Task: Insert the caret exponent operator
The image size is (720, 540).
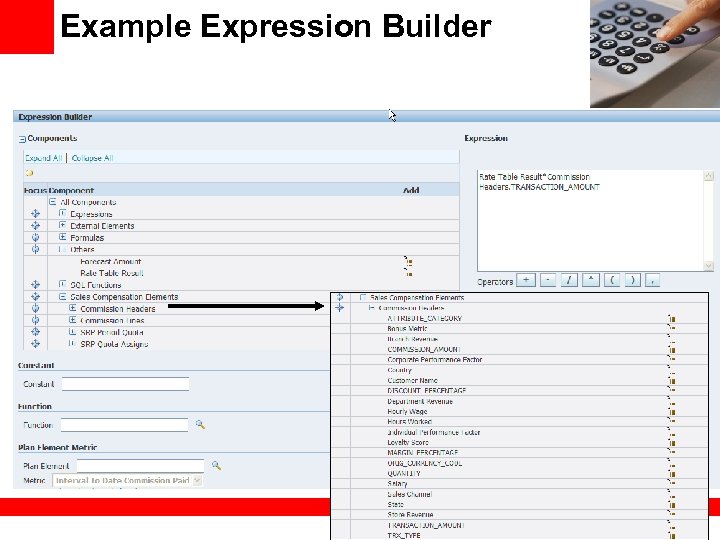Action: click(x=591, y=280)
